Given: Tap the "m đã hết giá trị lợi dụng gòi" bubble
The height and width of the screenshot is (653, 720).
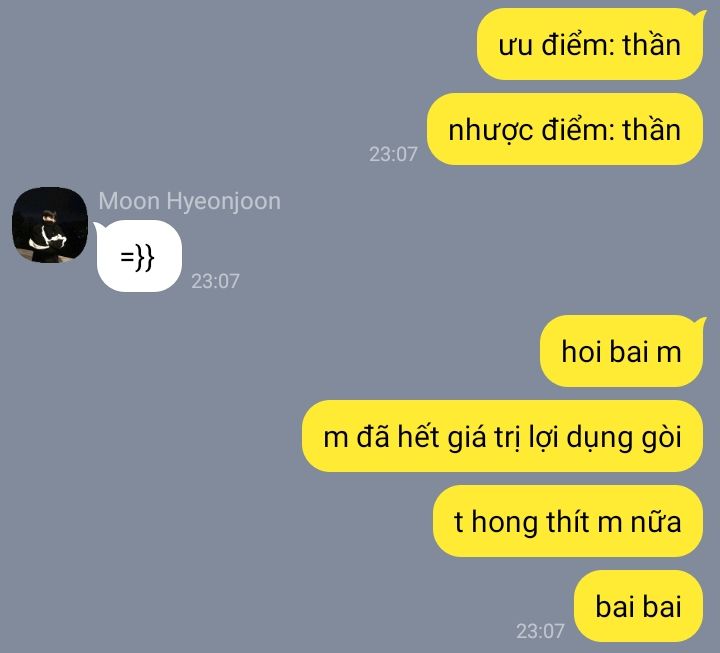Looking at the screenshot, I should tap(502, 436).
